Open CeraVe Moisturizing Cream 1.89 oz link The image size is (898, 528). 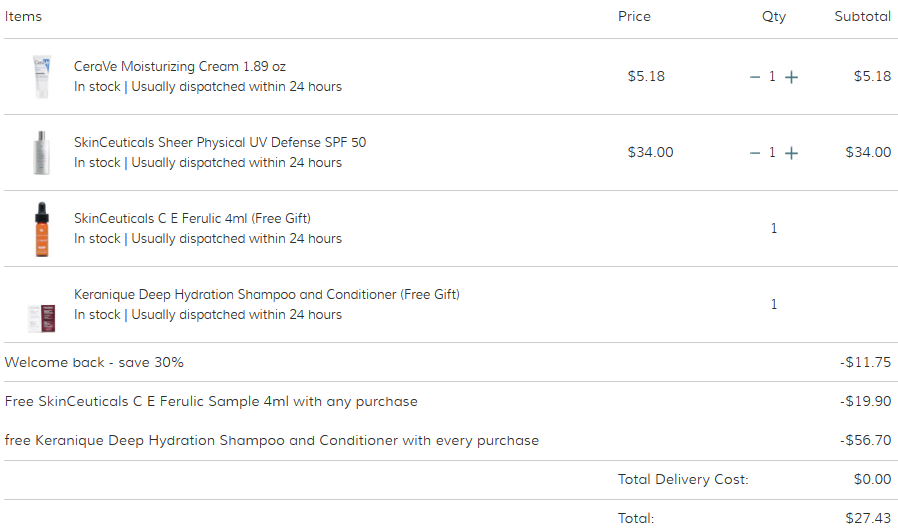tap(180, 66)
